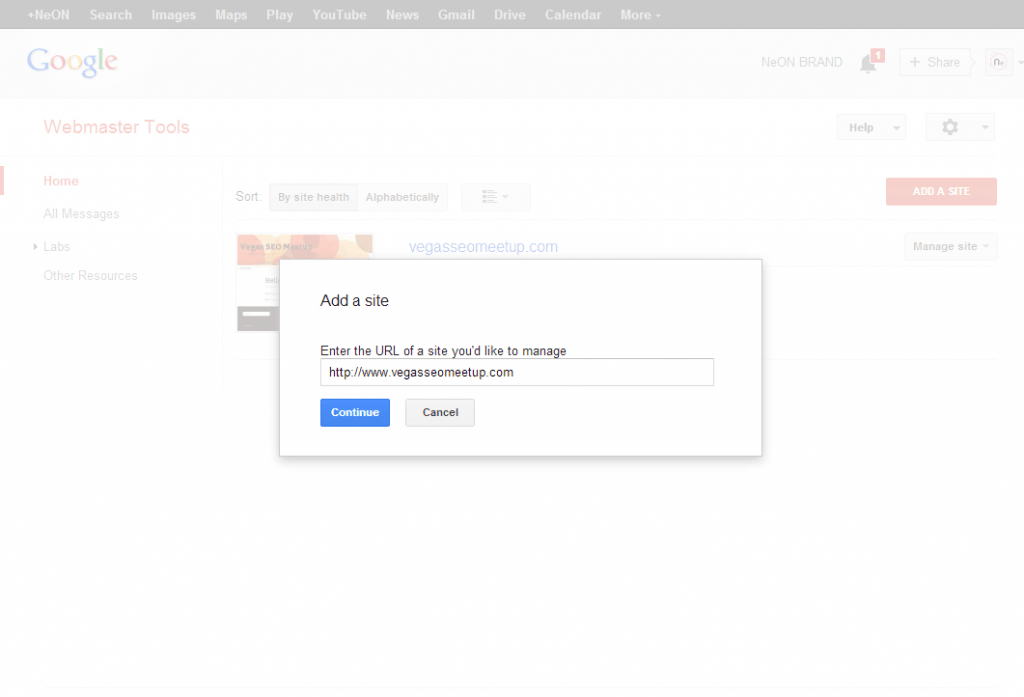Go to Search in top bar

110,14
